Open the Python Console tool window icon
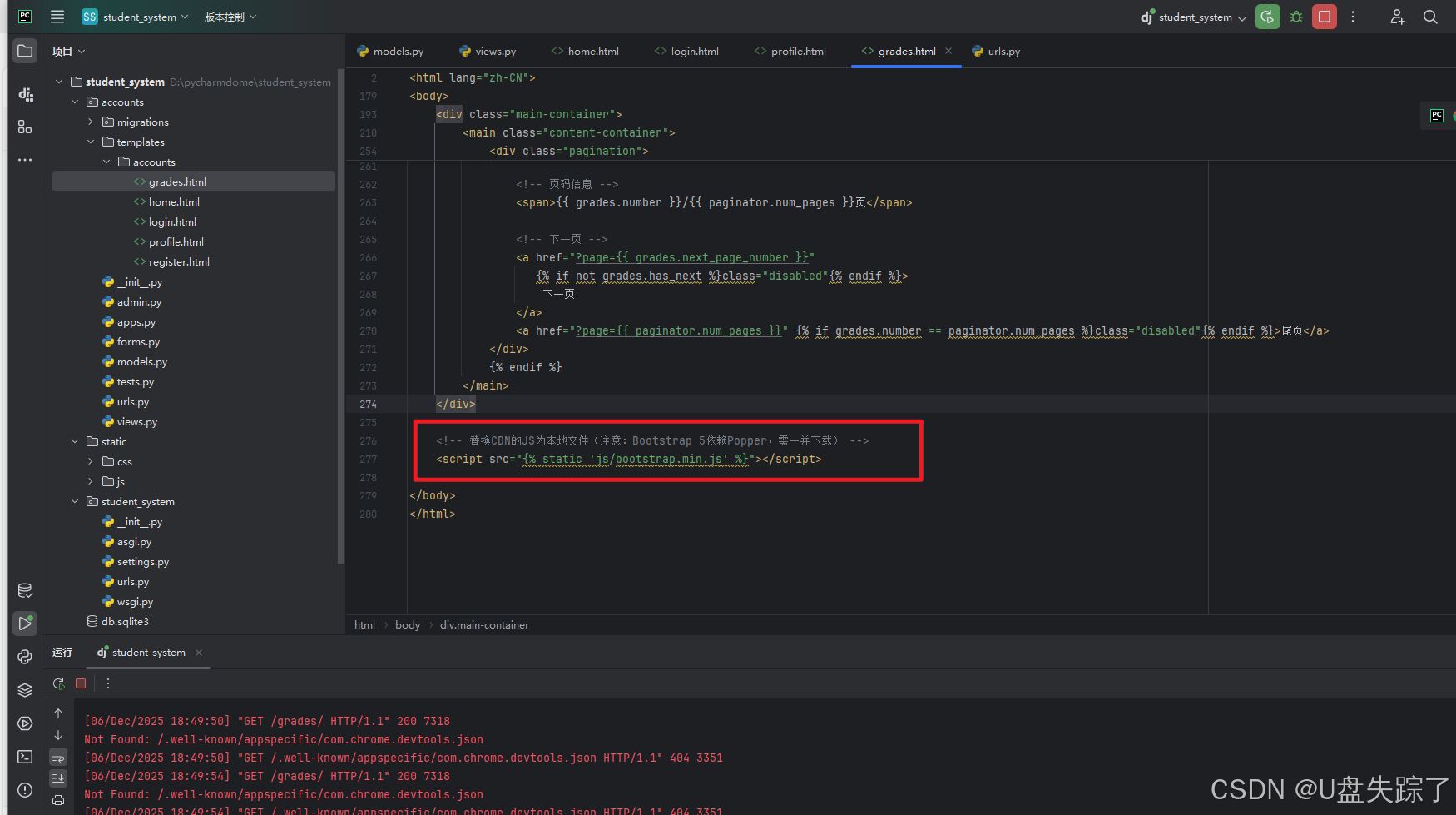 [25, 657]
